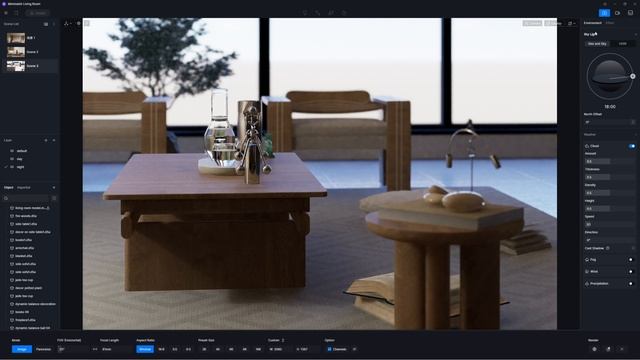The height and width of the screenshot is (360, 640).
Task: Click the Cloud weather icon
Action: coord(587,146)
